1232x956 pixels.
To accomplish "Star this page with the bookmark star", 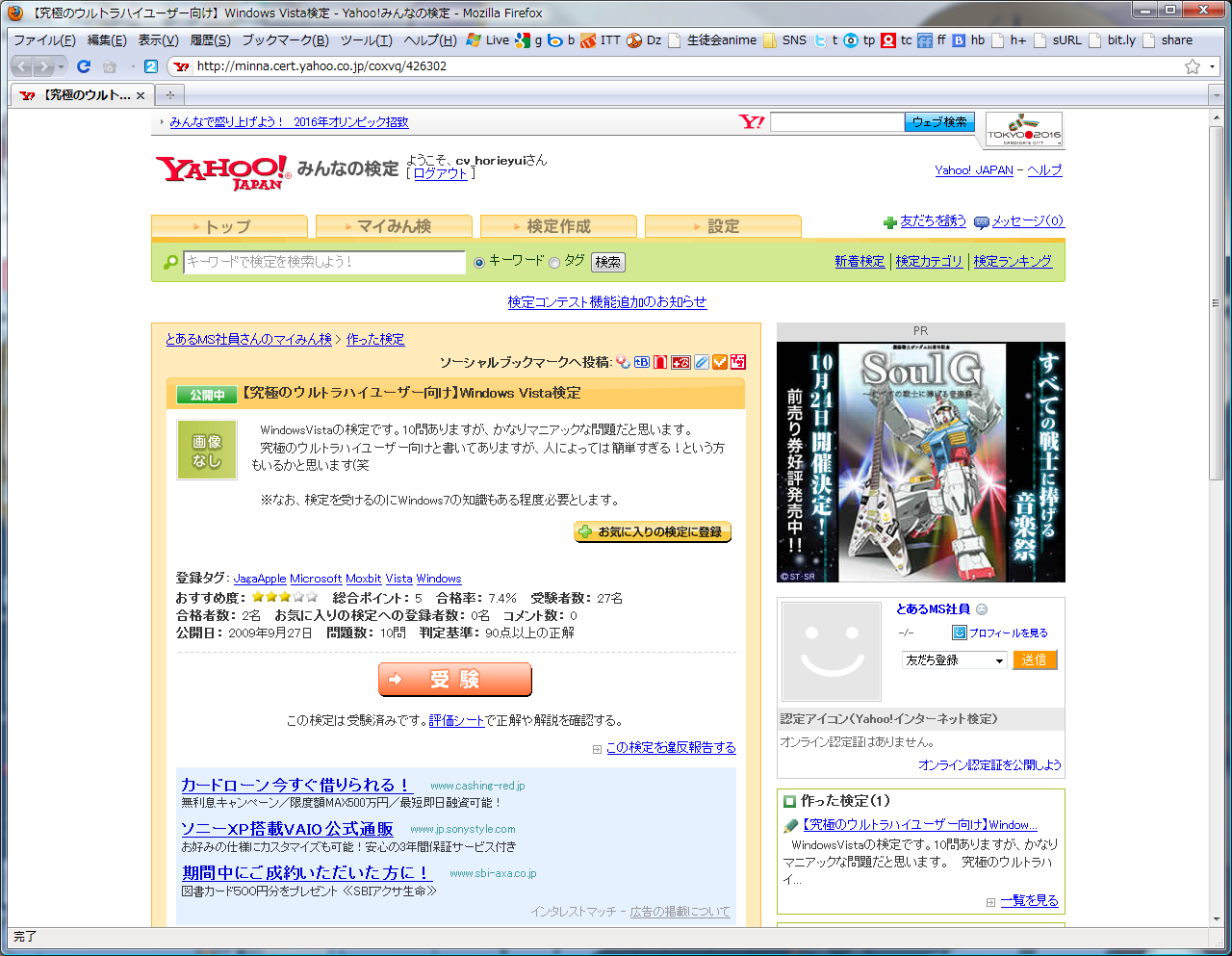I will (1193, 66).
